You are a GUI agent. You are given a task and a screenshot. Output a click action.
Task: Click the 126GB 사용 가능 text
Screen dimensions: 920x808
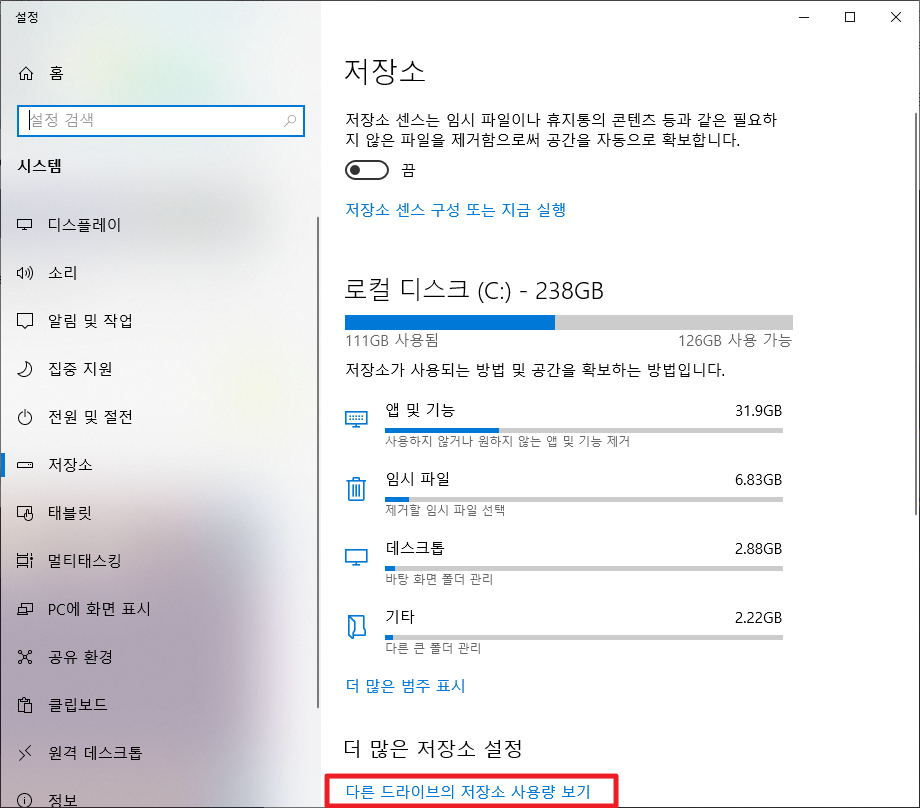tap(735, 340)
